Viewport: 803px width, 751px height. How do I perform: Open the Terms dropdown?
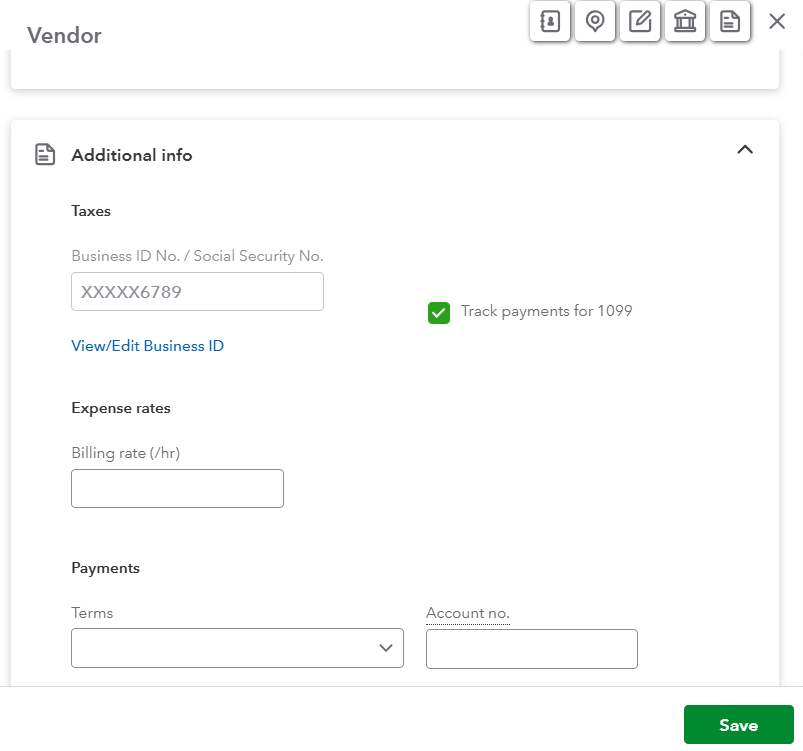tap(237, 648)
